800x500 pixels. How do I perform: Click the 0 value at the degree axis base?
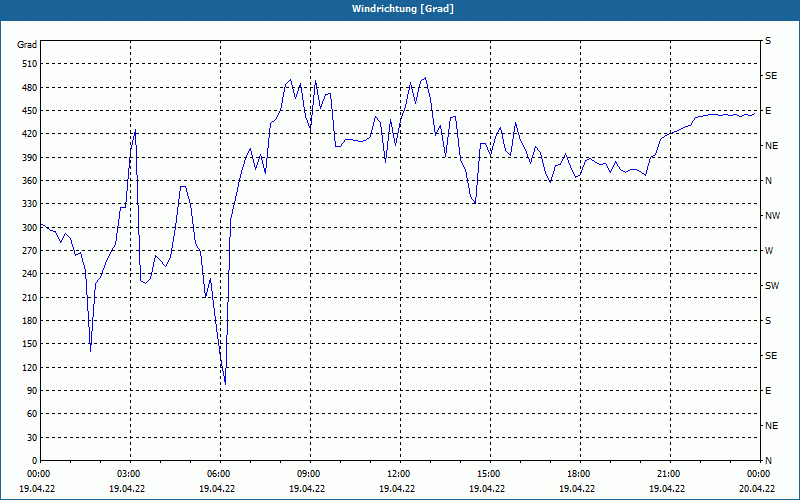pos(35,461)
